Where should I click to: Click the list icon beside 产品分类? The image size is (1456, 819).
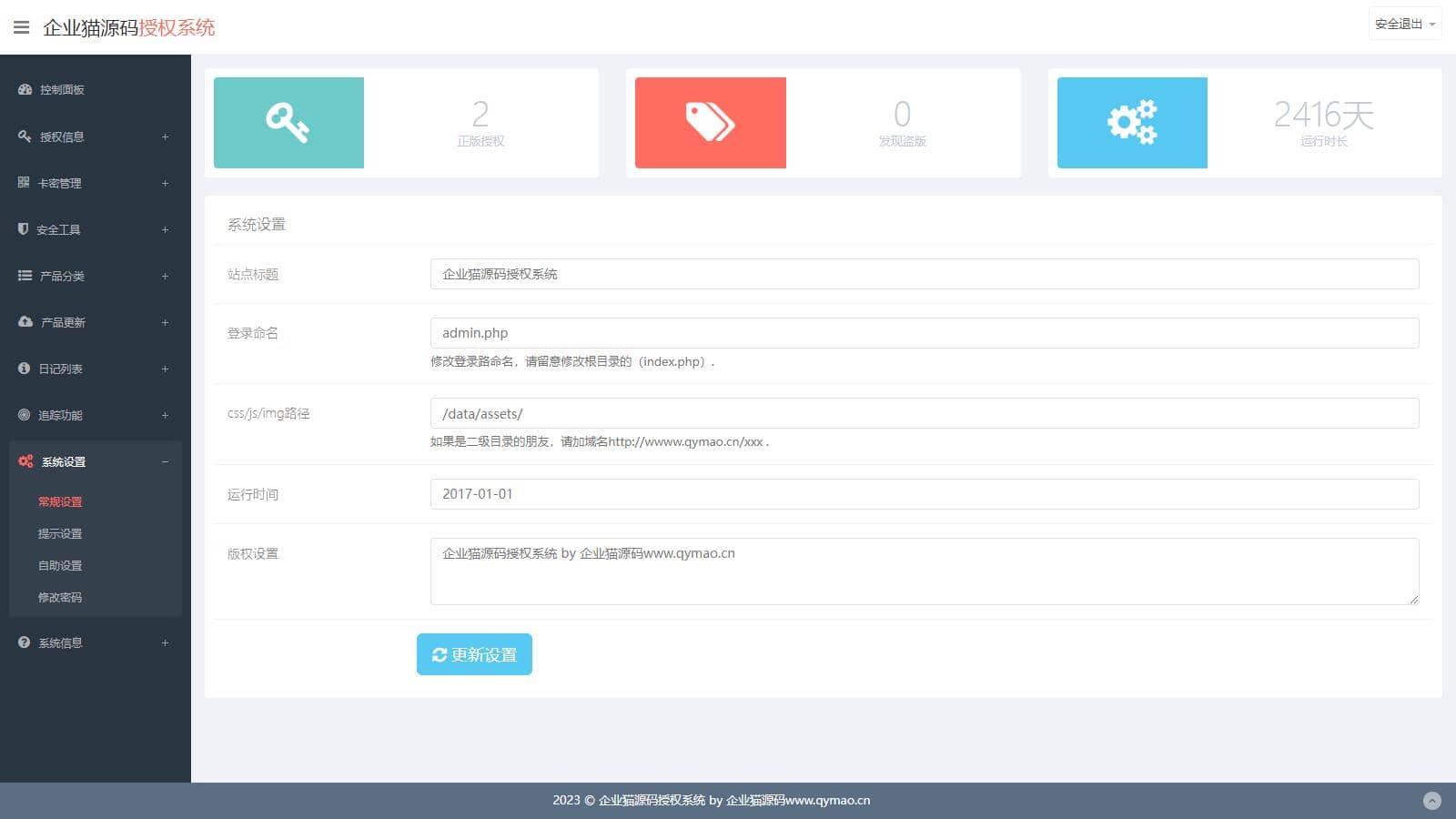25,275
